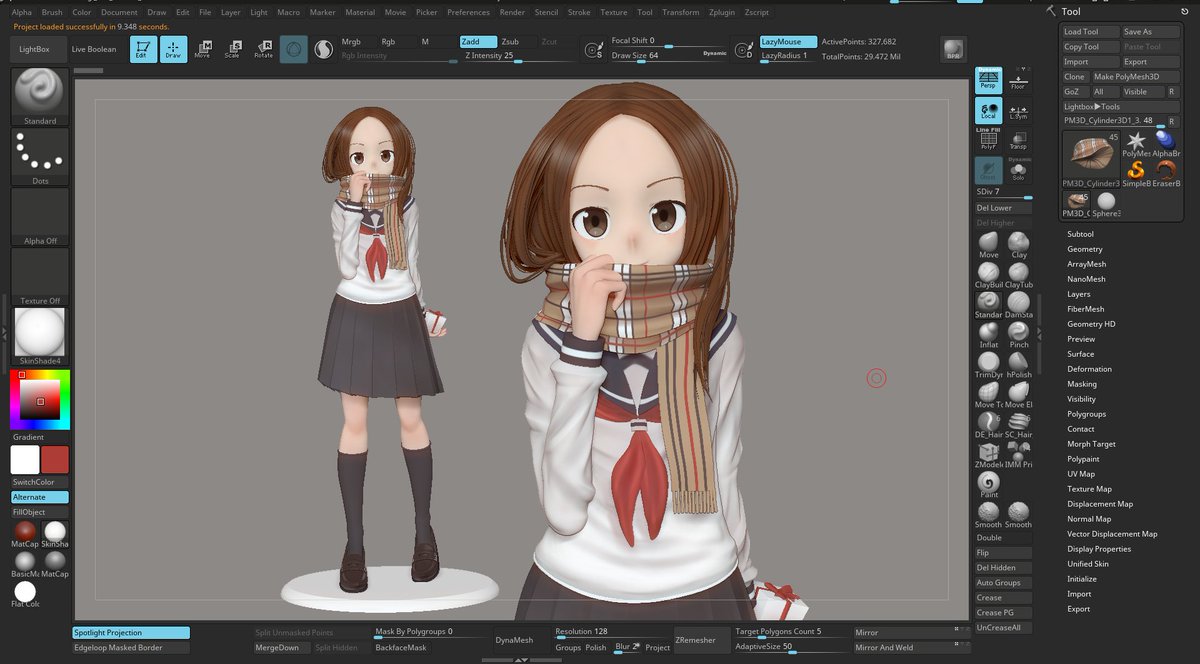Open the Dots stroke selector

[40, 156]
